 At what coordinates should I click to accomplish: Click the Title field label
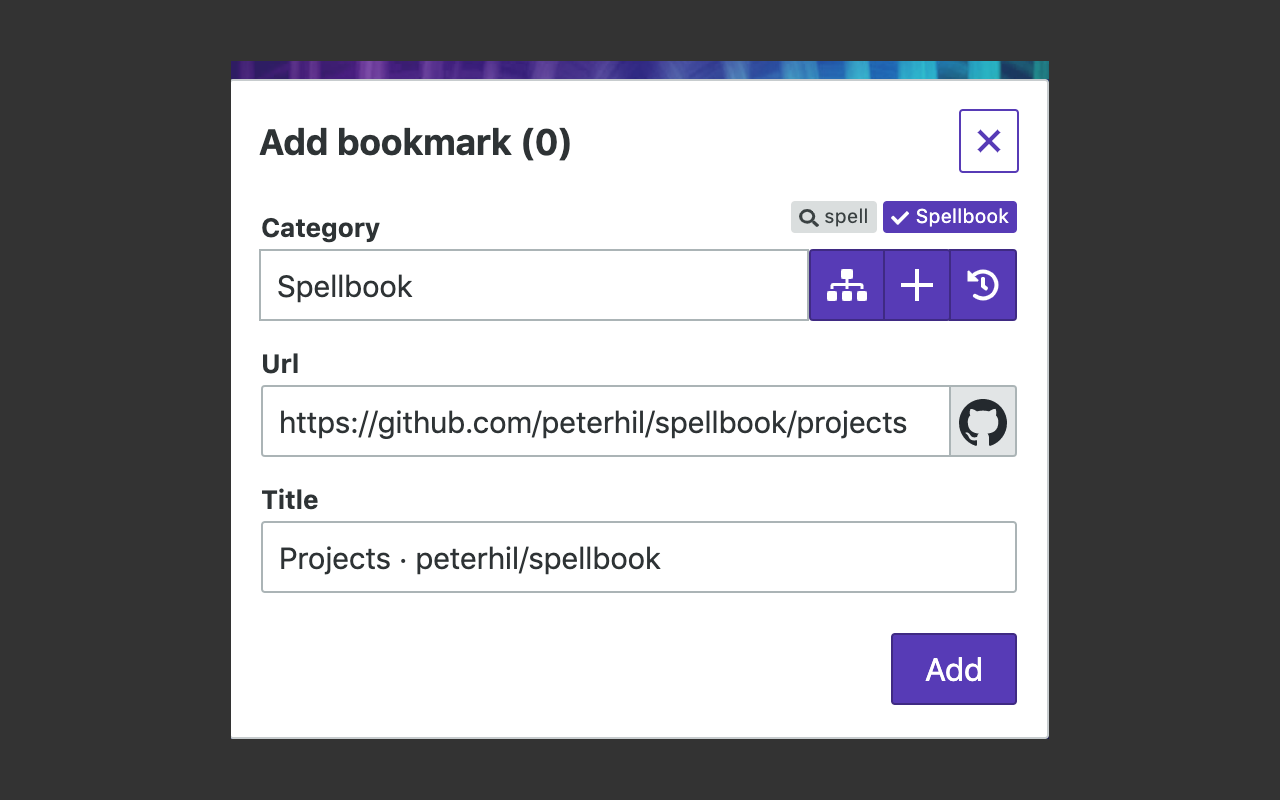click(x=290, y=500)
